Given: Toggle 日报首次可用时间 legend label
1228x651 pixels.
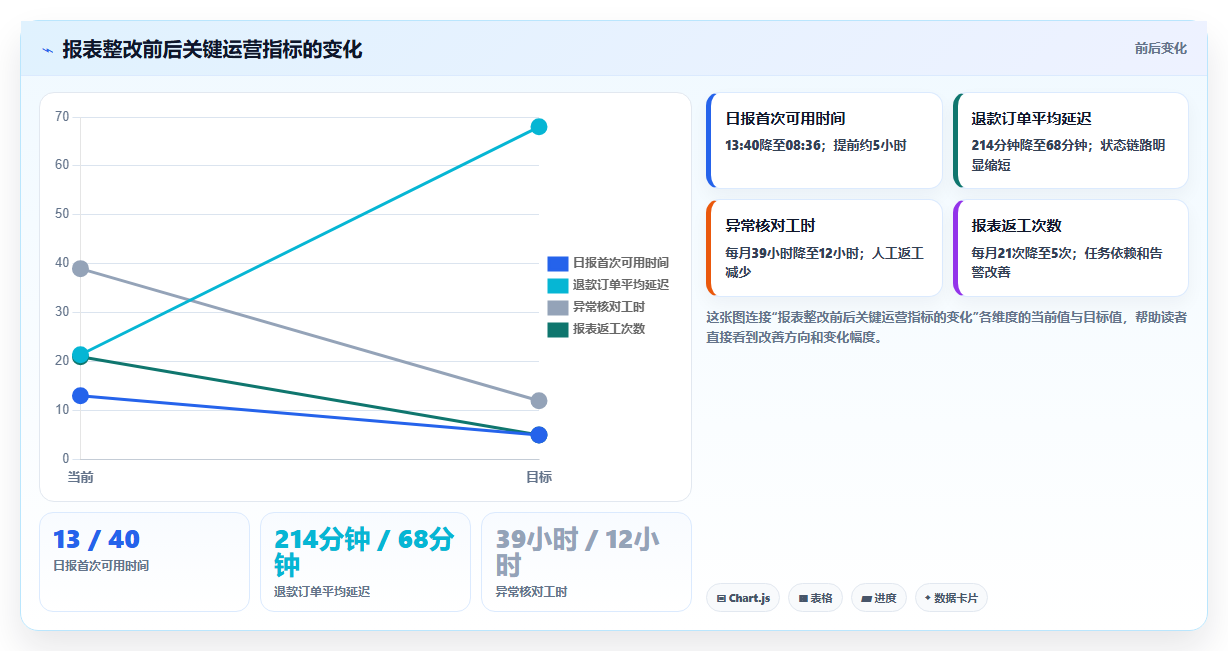Looking at the screenshot, I should pos(621,263).
